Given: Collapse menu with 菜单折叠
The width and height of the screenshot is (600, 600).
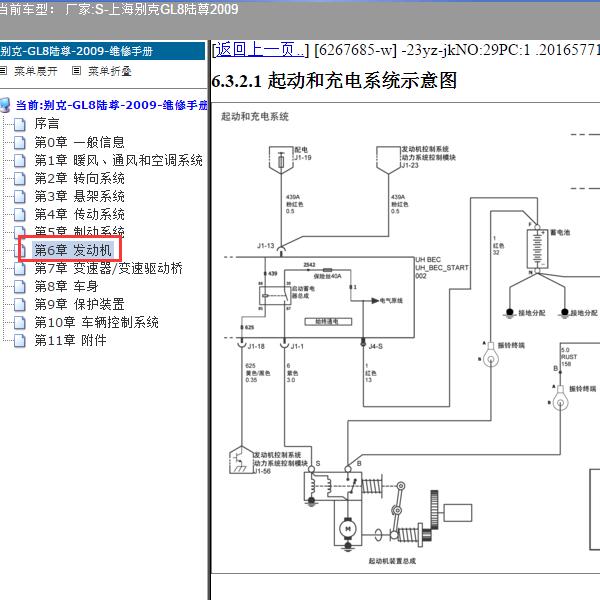Looking at the screenshot, I should point(110,71).
